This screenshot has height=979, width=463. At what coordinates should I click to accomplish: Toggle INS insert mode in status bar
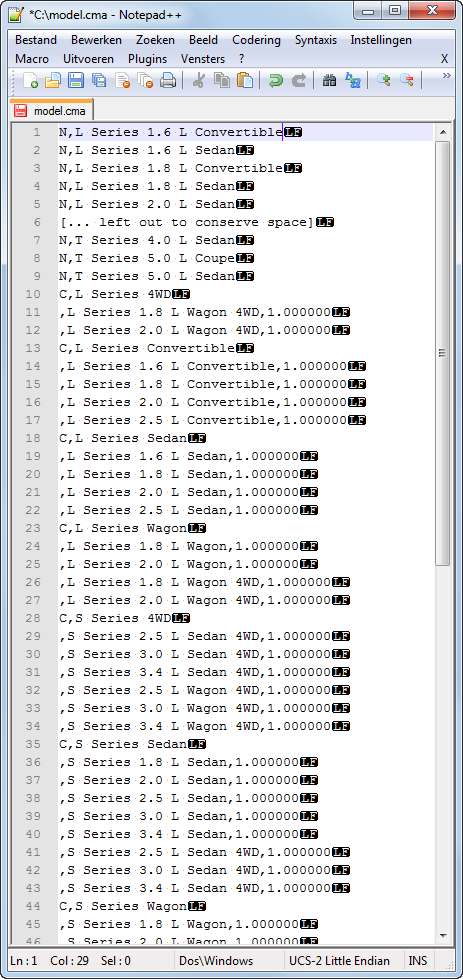click(x=417, y=961)
